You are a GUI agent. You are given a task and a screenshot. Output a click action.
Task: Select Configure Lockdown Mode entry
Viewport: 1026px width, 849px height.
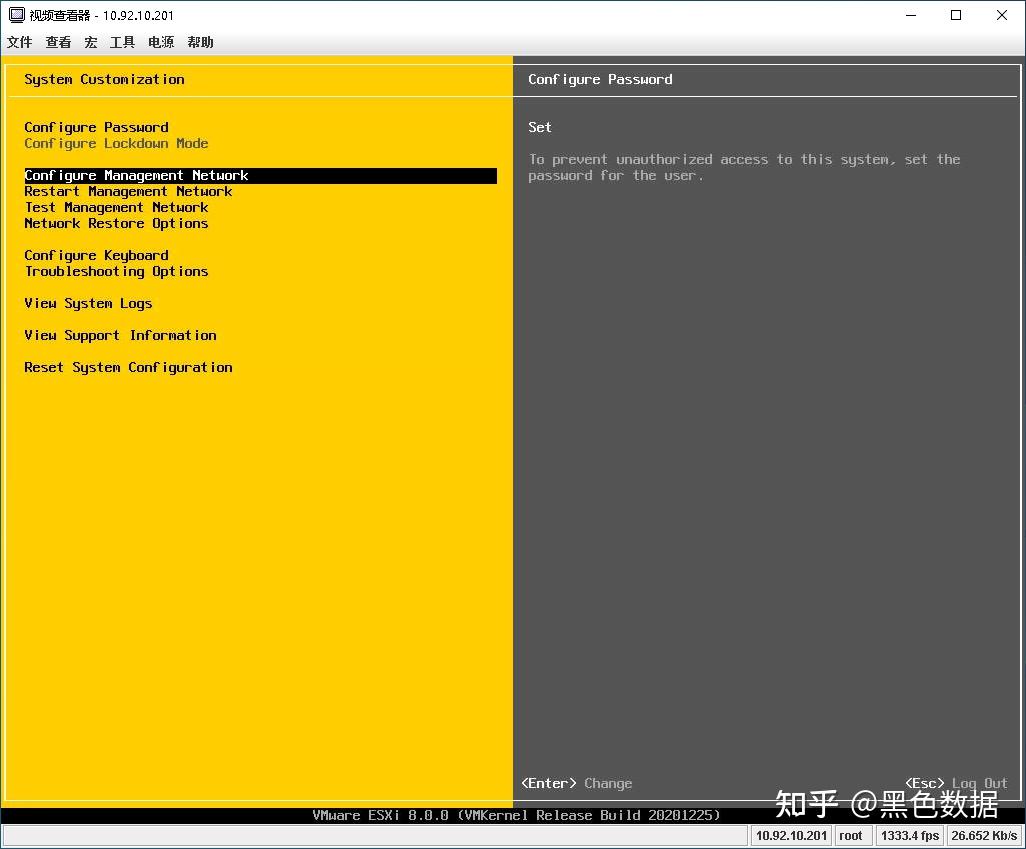coord(116,143)
